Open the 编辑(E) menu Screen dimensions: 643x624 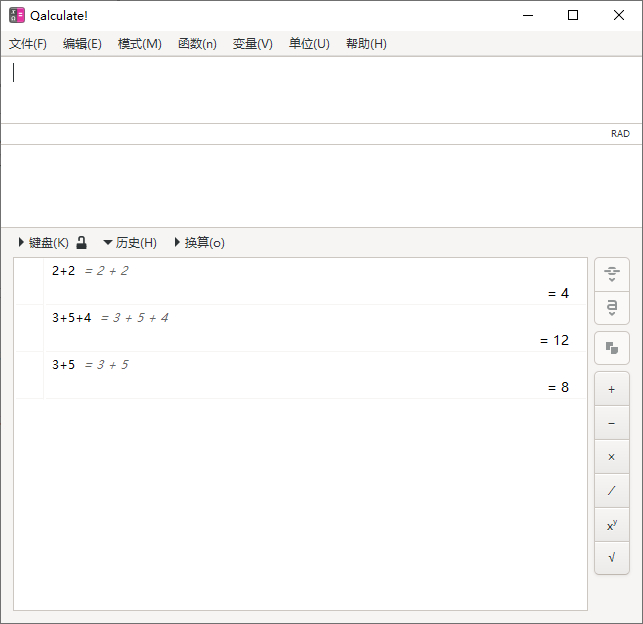(82, 44)
